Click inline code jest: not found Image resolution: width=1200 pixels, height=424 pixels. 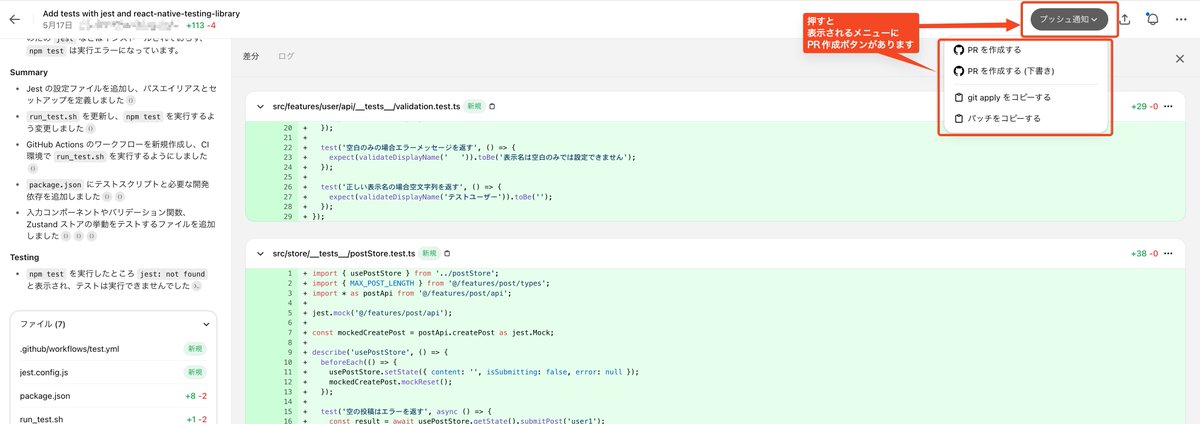tap(172, 273)
